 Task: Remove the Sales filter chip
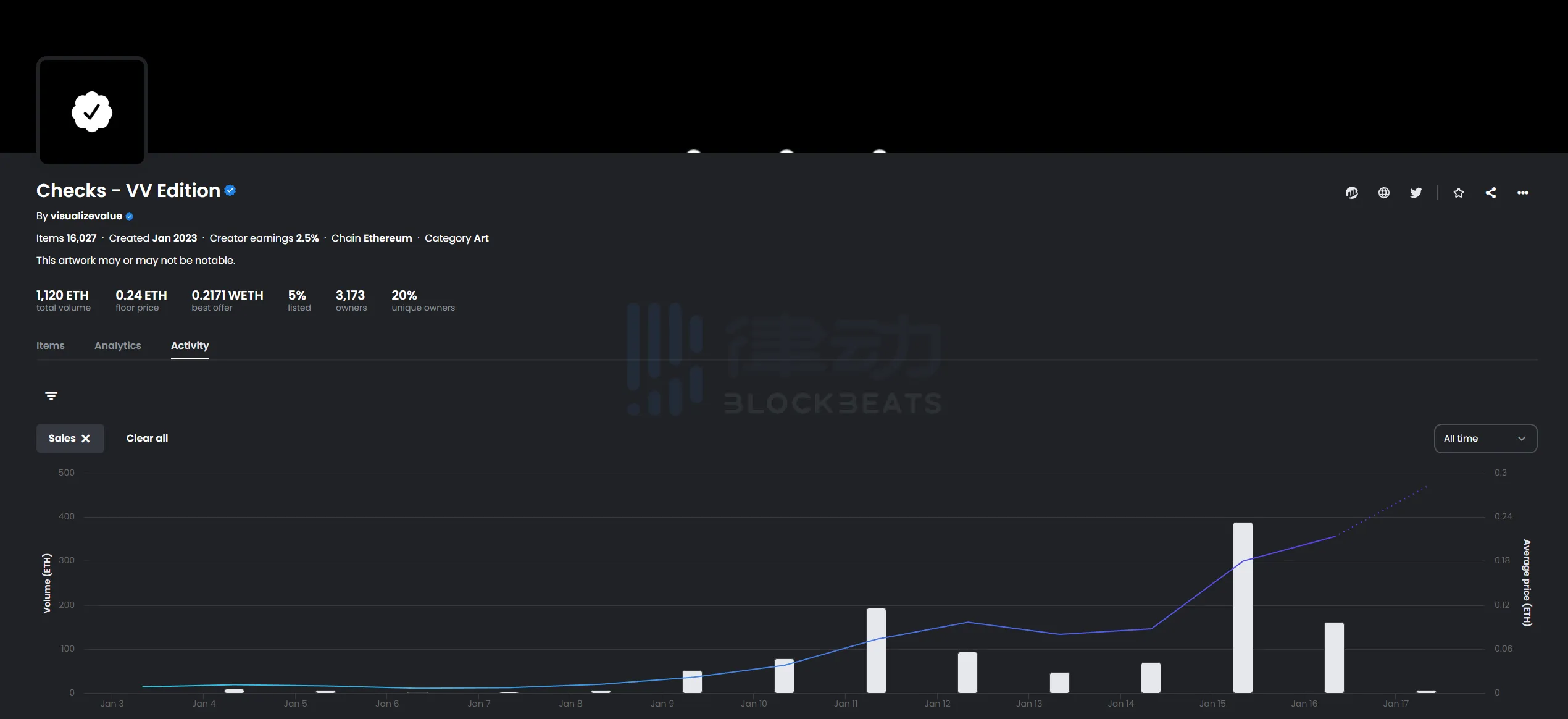point(86,439)
